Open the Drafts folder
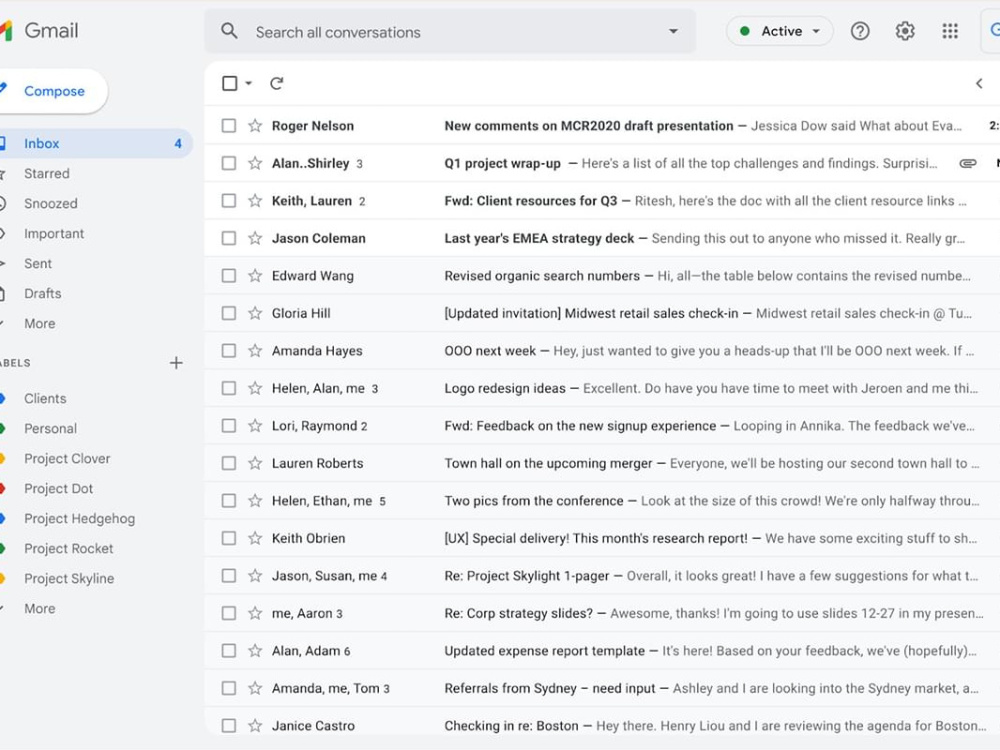 43,293
